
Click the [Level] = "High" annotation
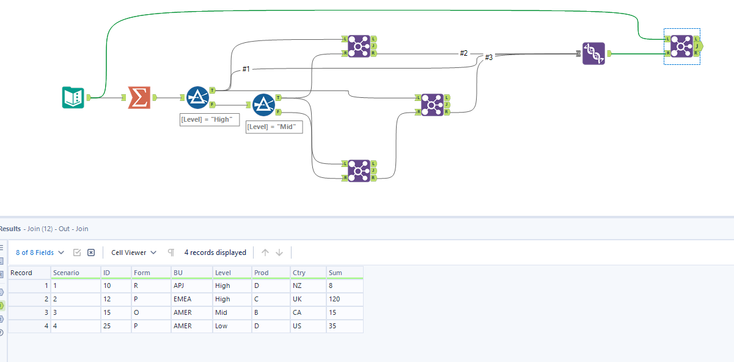pos(210,119)
